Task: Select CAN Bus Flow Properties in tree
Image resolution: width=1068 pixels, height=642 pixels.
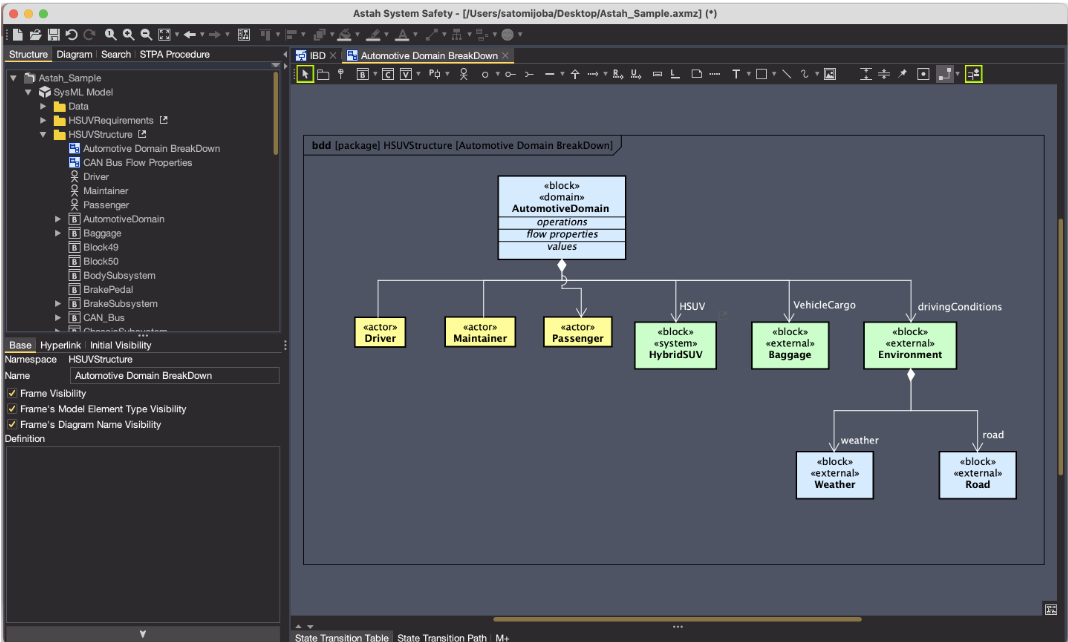Action: click(x=137, y=163)
